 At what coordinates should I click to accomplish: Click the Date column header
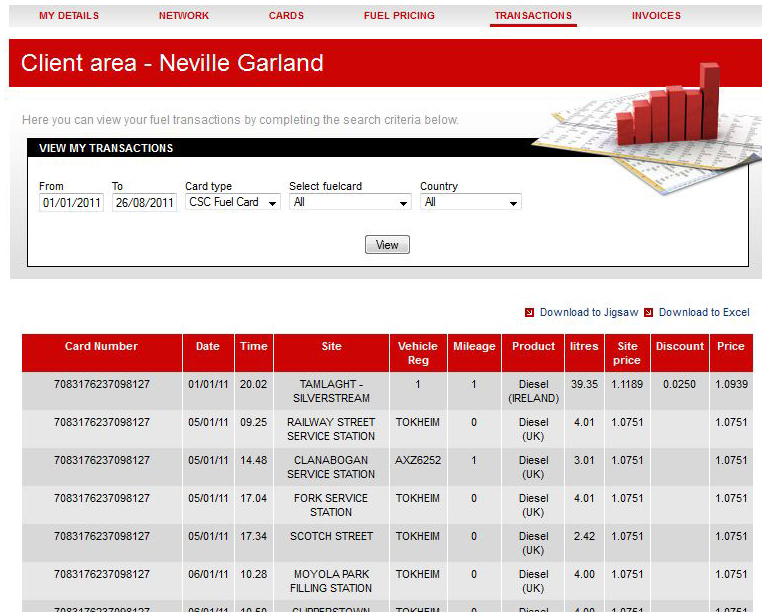[208, 353]
